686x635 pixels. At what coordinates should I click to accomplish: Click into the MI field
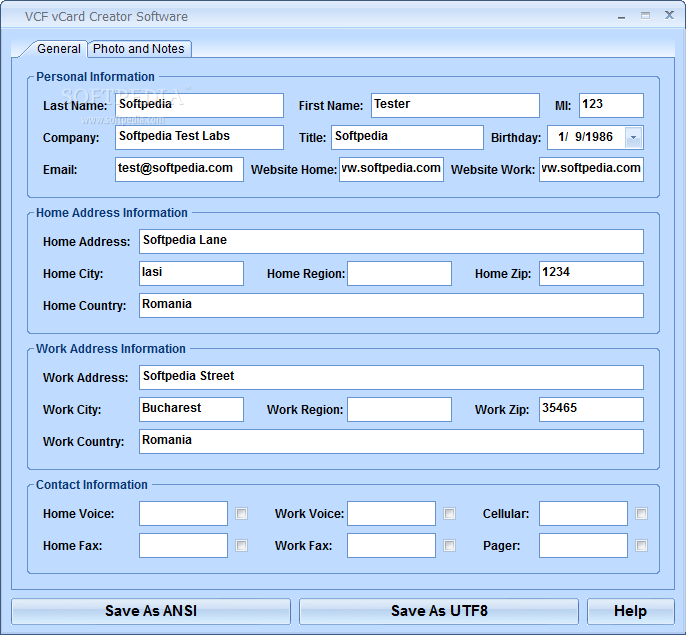coord(611,105)
